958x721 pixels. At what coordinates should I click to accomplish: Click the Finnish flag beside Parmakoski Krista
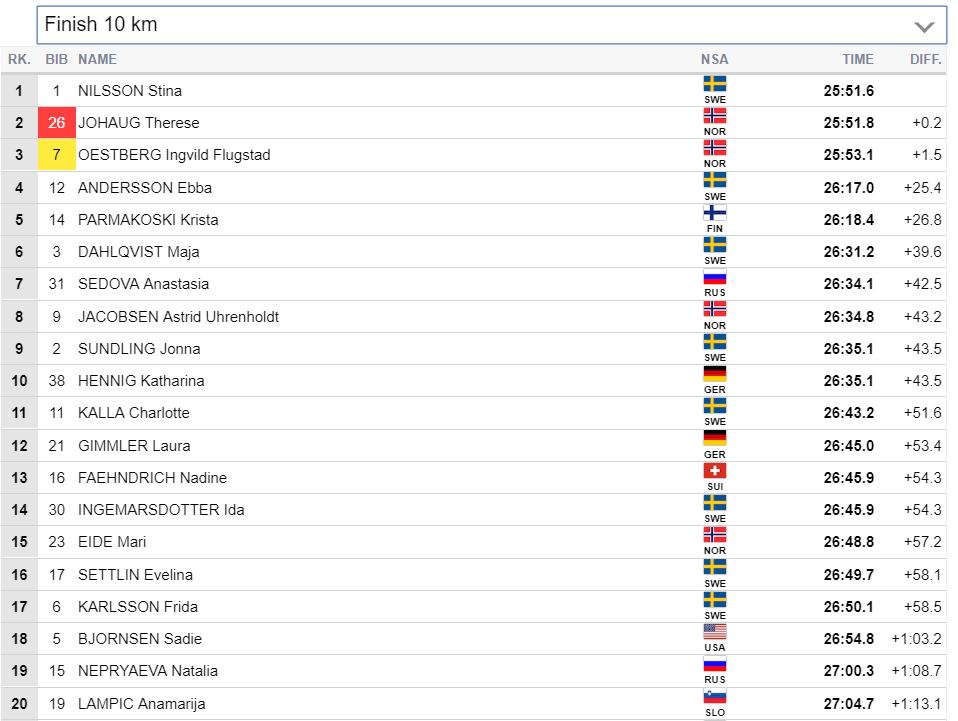(x=714, y=213)
